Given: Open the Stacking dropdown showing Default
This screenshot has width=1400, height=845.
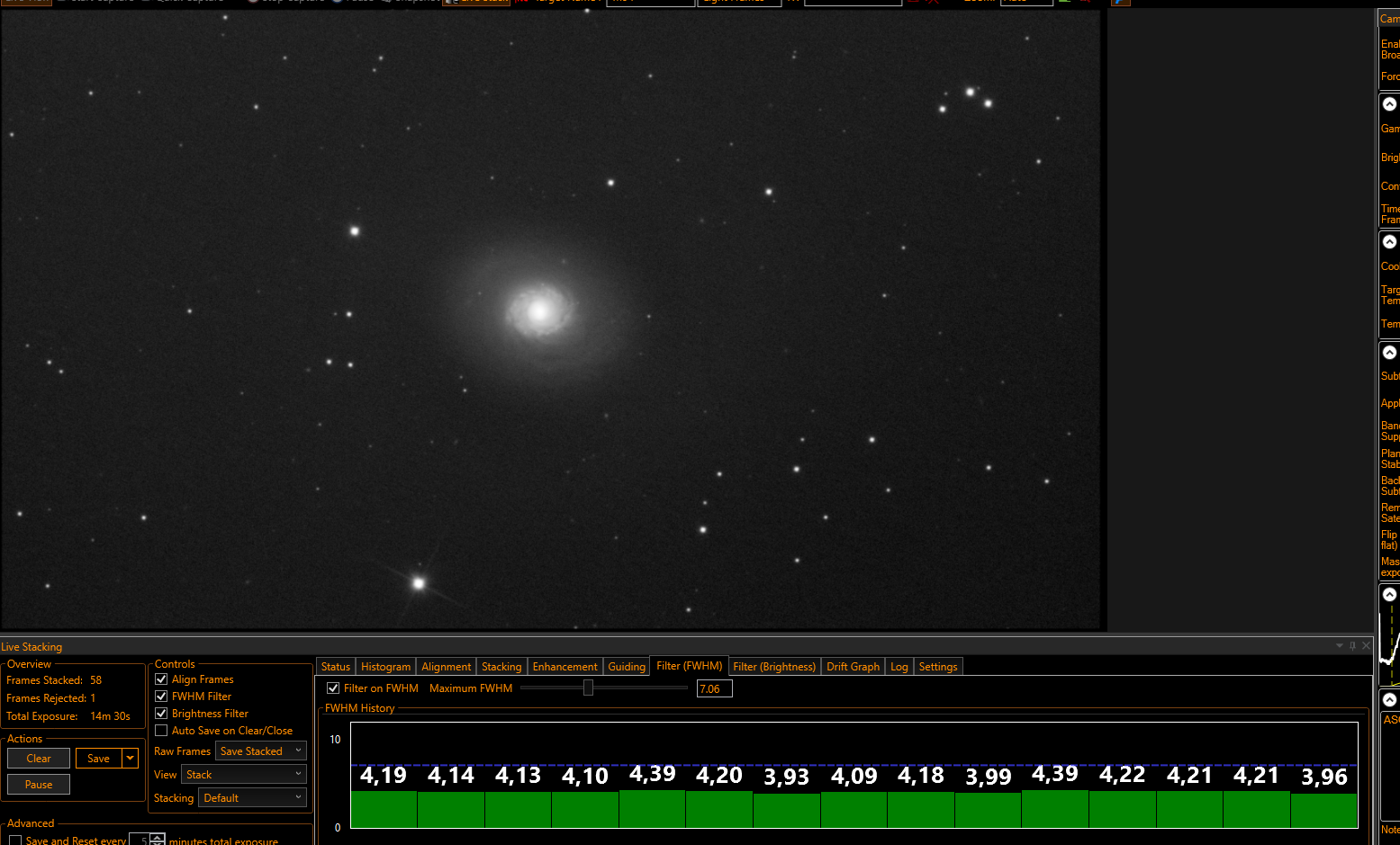Looking at the screenshot, I should tap(252, 798).
